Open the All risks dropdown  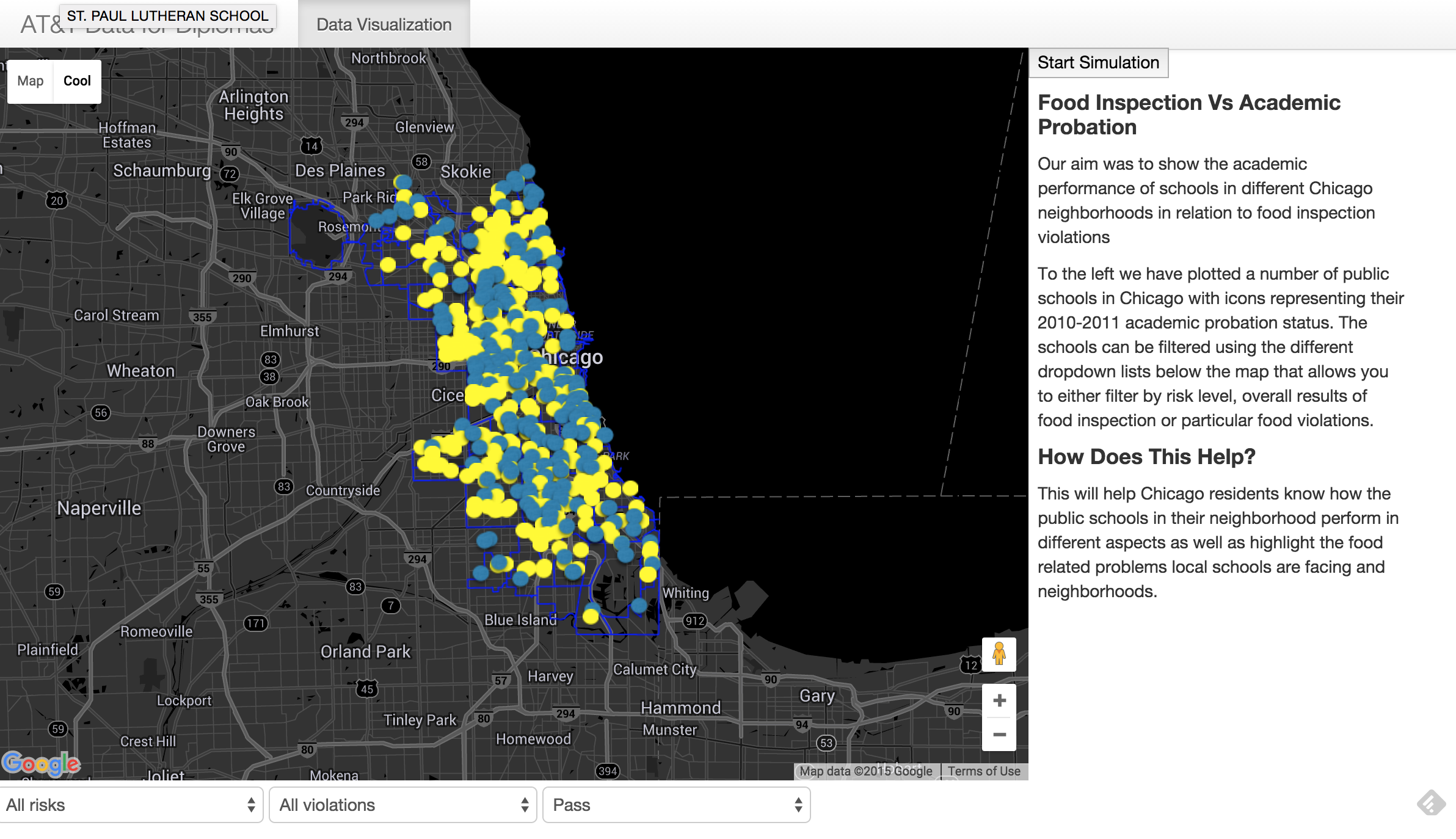pos(131,805)
